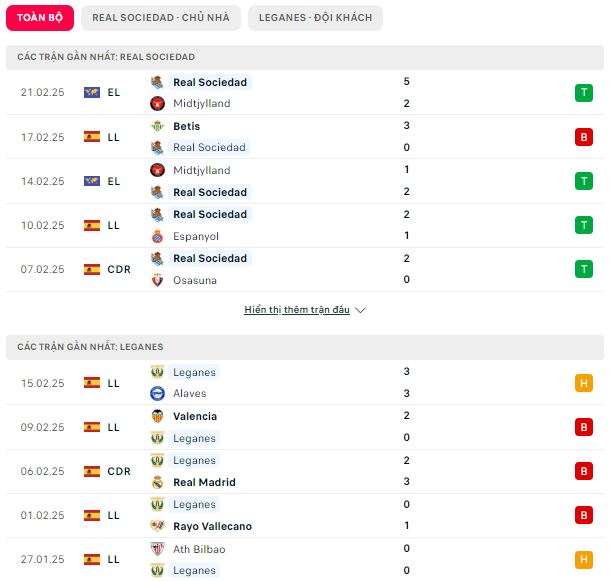Viewport: 611px width, 581px height.
Task: Click the Osasuna club crest
Action: pos(157,280)
